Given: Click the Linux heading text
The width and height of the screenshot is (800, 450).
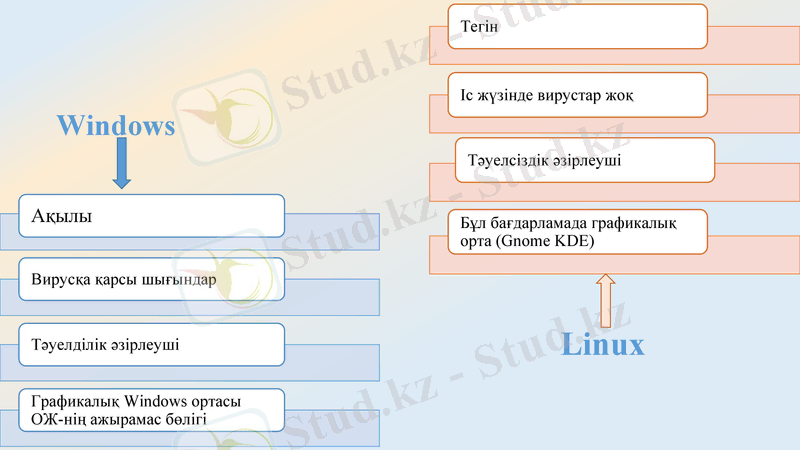Looking at the screenshot, I should [603, 344].
